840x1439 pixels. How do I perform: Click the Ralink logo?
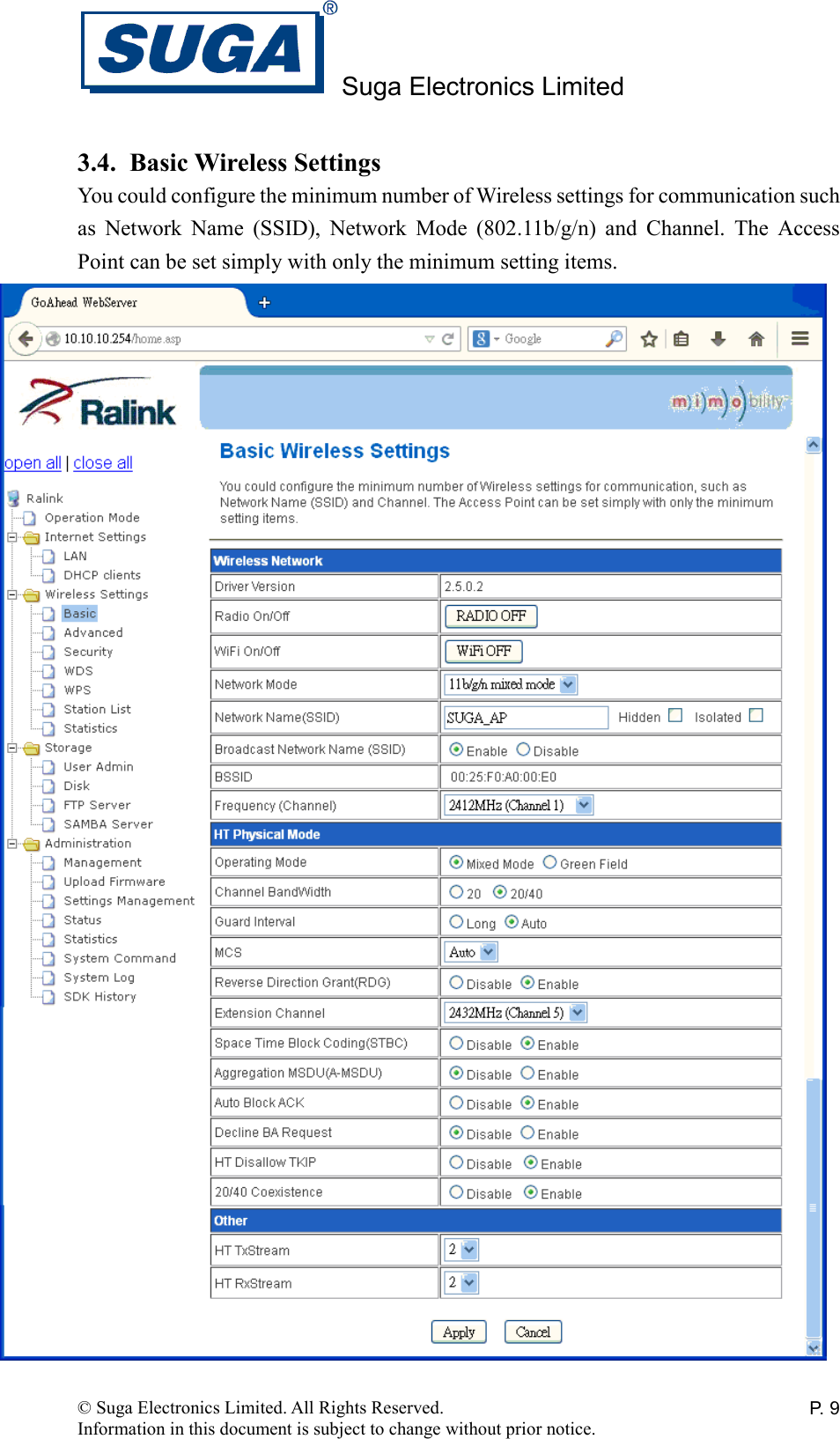click(98, 403)
